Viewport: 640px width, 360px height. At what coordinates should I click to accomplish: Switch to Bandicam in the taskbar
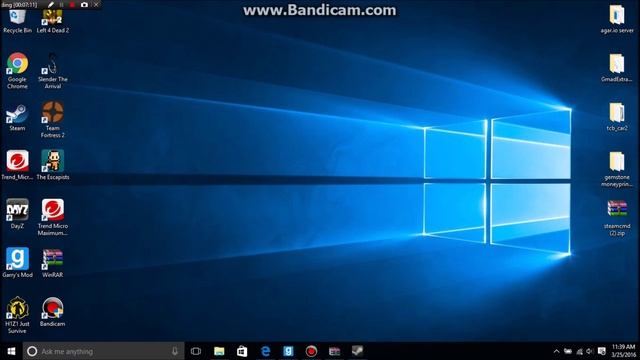(311, 351)
